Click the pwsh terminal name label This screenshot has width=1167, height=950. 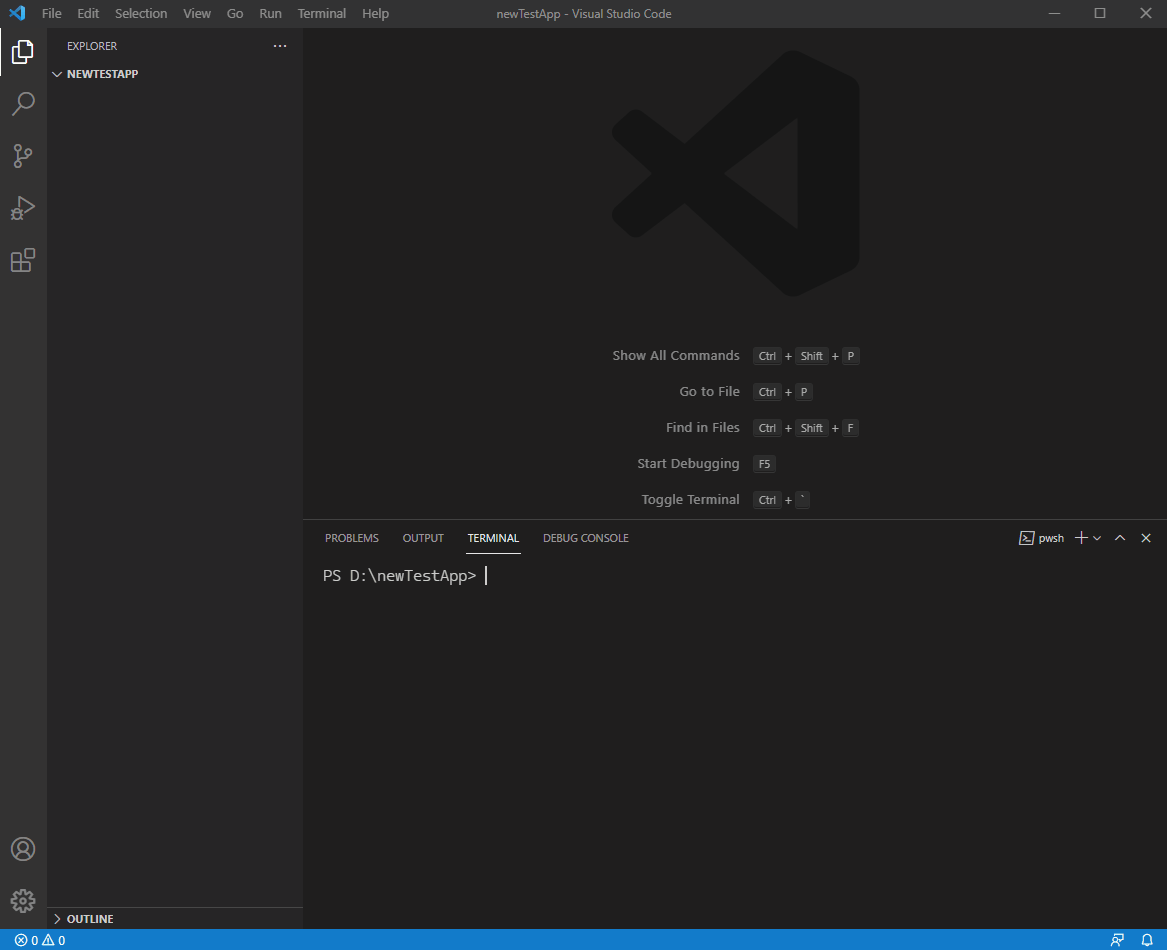coord(1052,538)
